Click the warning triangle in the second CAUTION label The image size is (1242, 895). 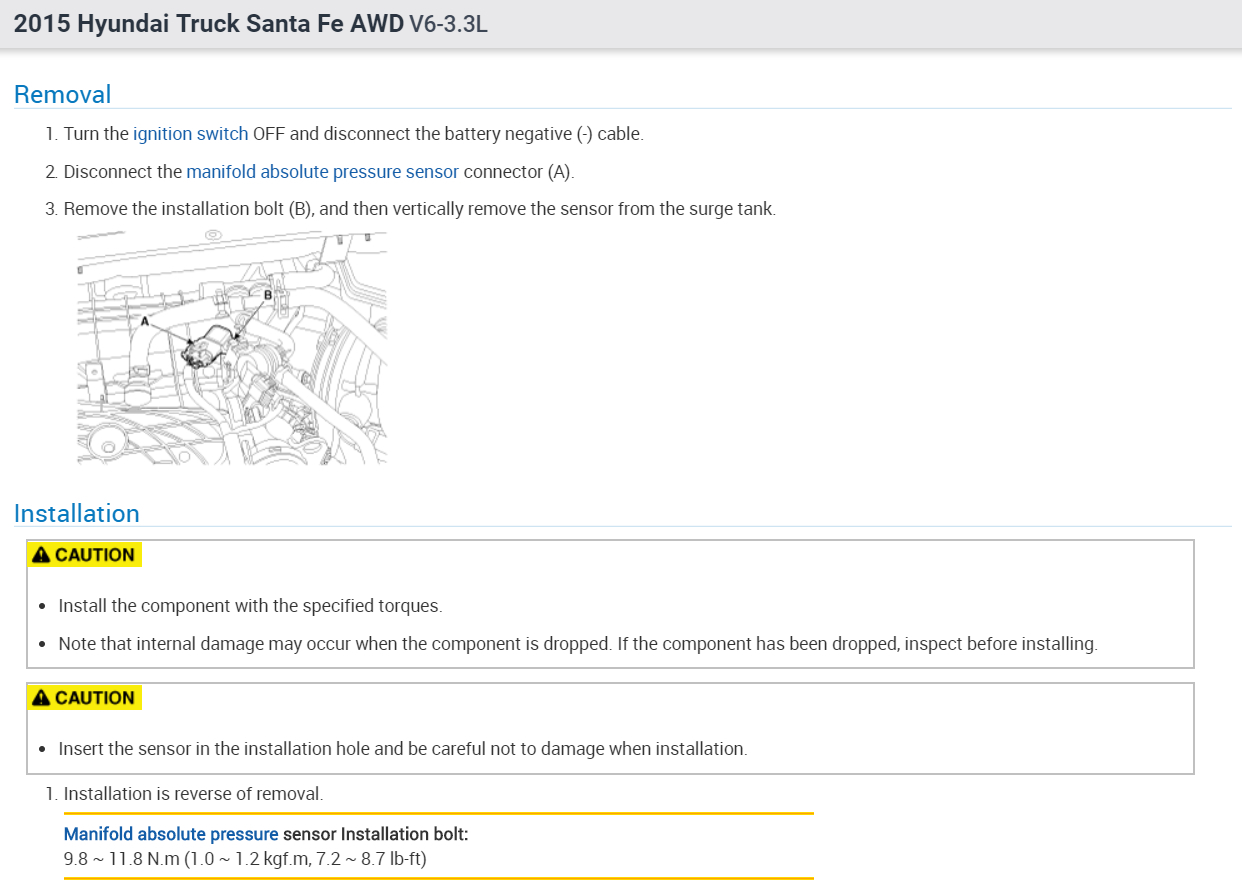(x=40, y=698)
